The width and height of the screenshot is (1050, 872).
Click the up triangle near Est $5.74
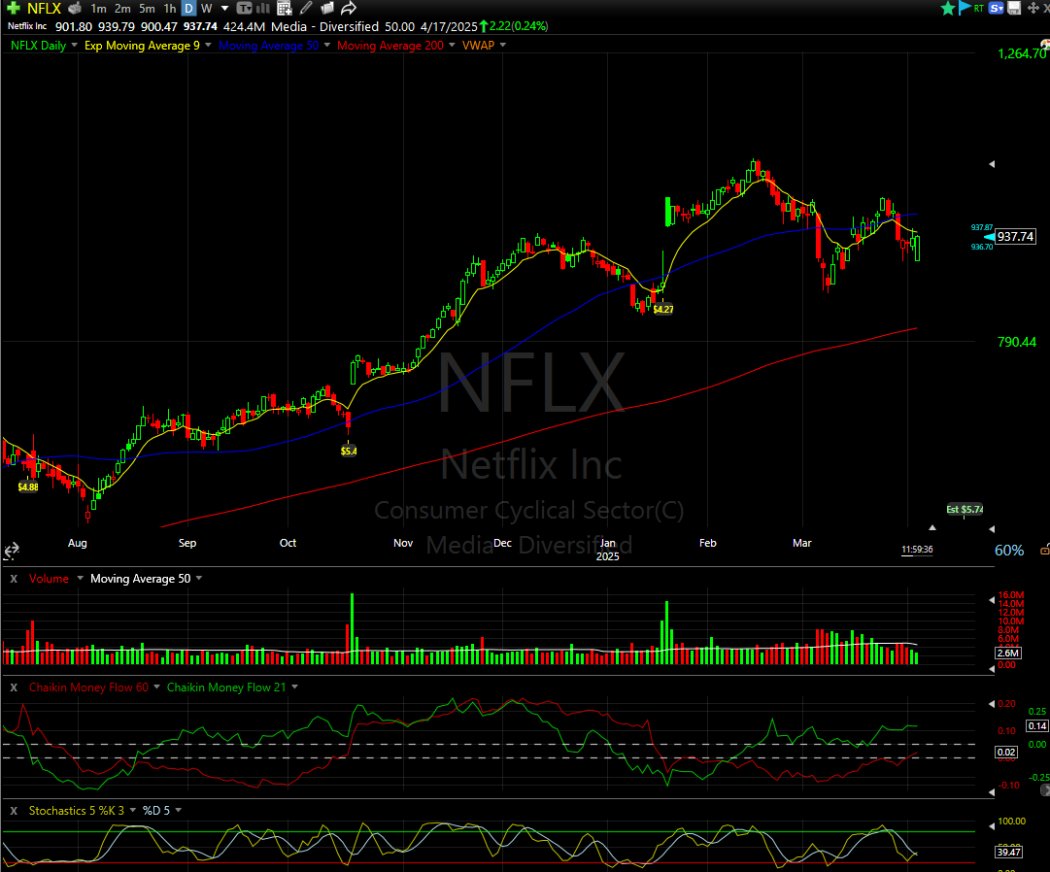pyautogui.click(x=932, y=528)
